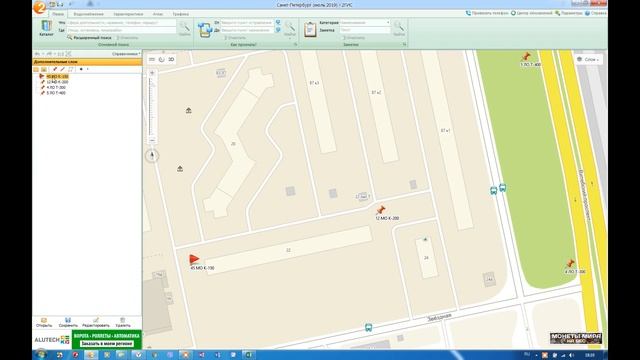Open the Характеристики ribbon tab
The width and height of the screenshot is (640, 360).
[x=128, y=14]
